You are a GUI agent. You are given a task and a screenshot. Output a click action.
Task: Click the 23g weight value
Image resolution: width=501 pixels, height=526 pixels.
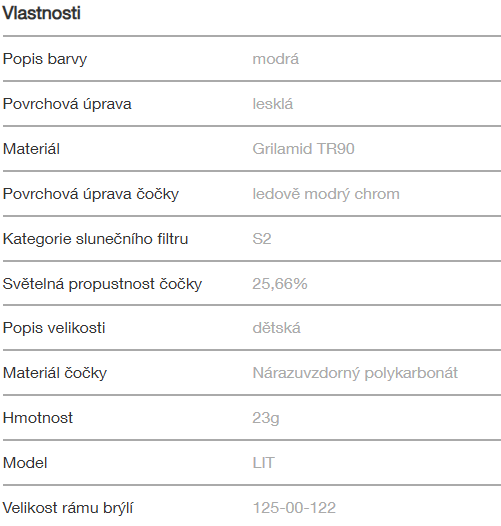coord(266,418)
